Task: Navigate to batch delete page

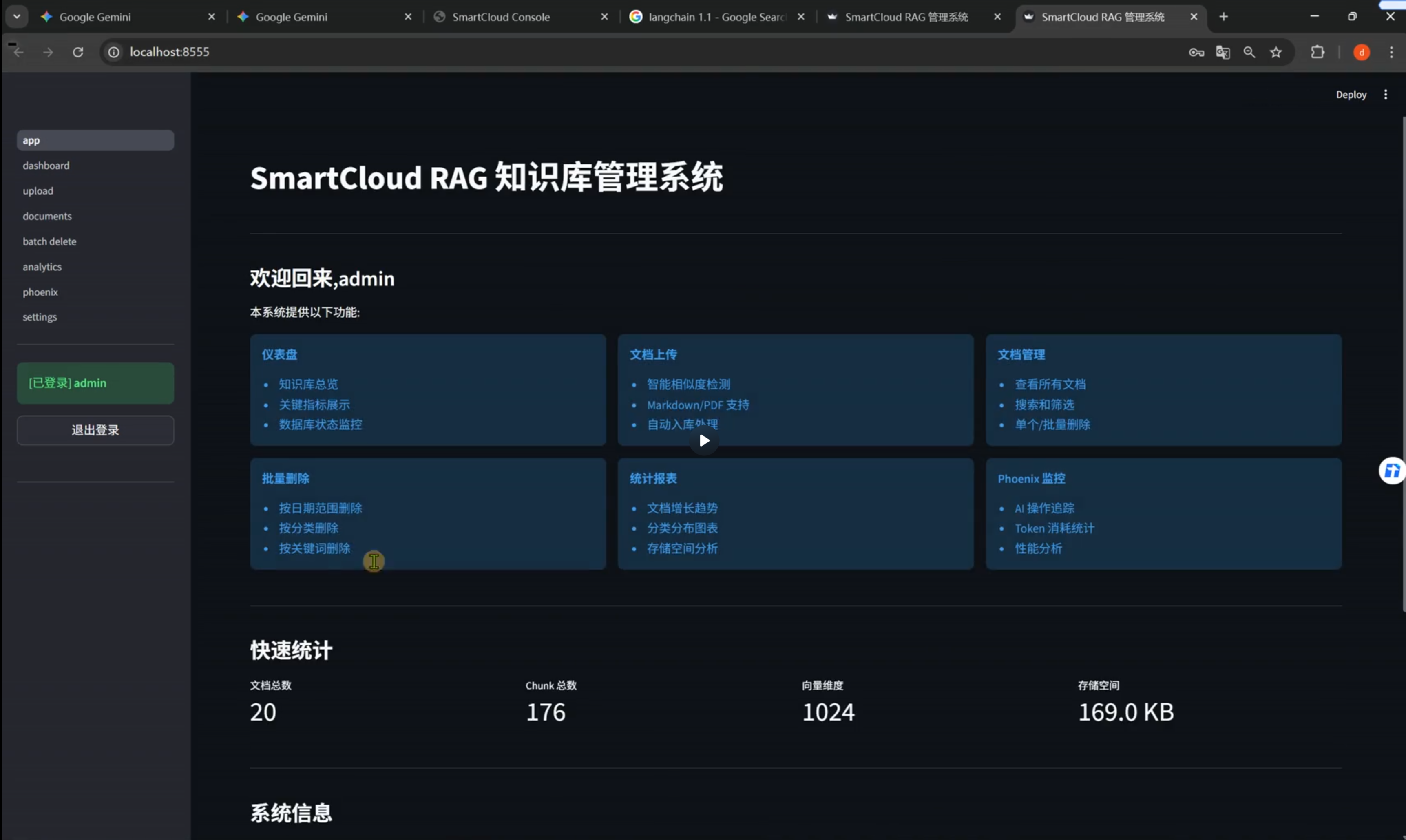Action: [95, 241]
